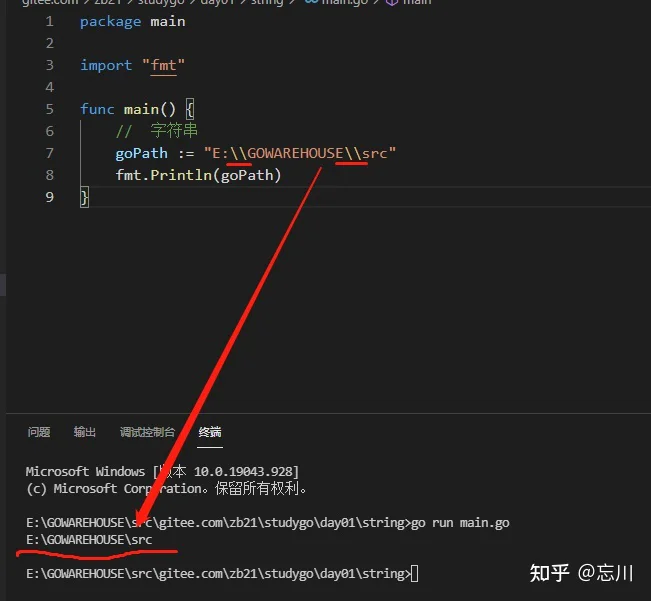The width and height of the screenshot is (651, 601).
Task: Click the terminal output E:\GOWAREHOUSE\src
Action: (89, 540)
